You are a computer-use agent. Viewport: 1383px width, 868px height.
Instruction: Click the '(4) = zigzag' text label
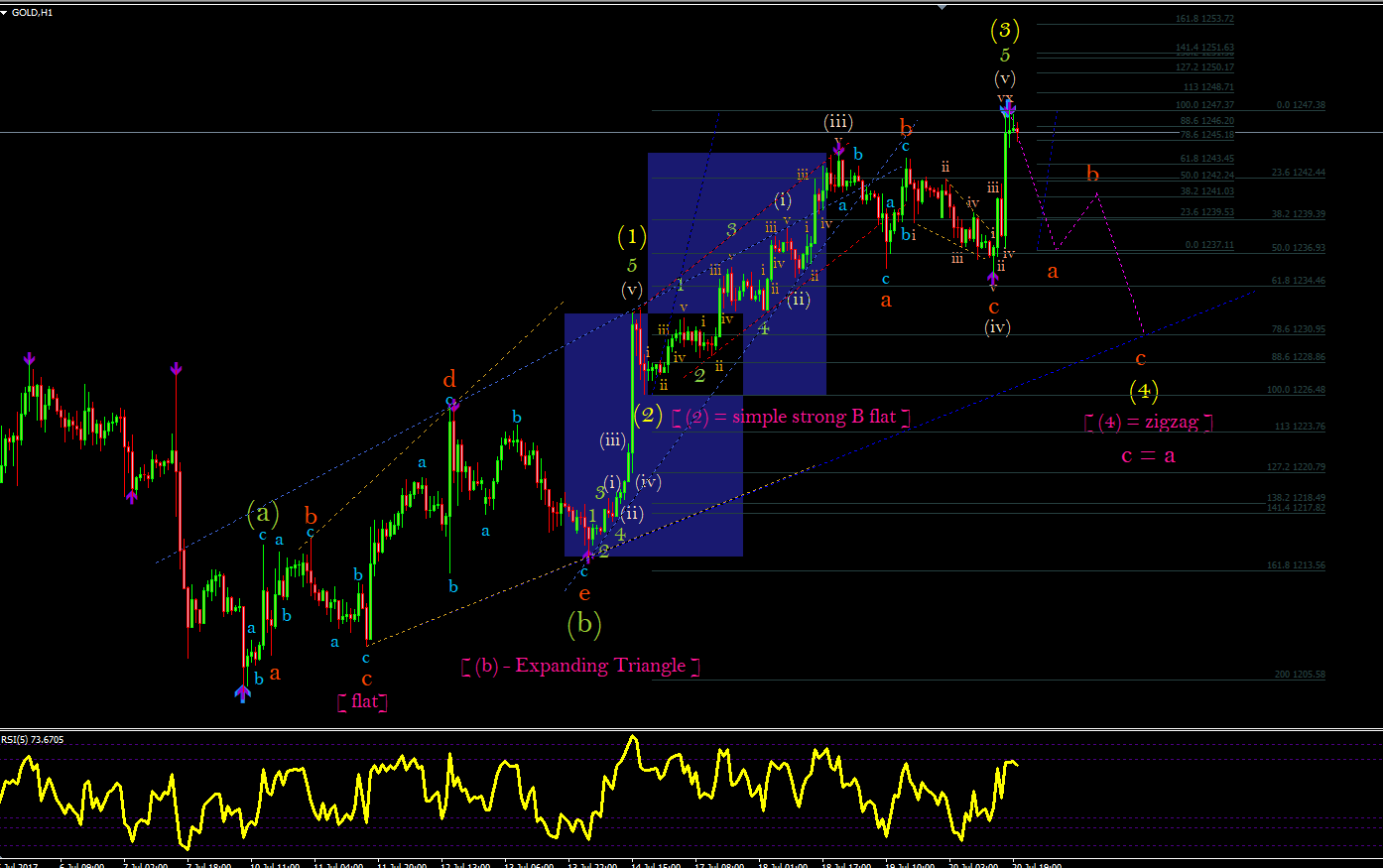click(x=1148, y=422)
